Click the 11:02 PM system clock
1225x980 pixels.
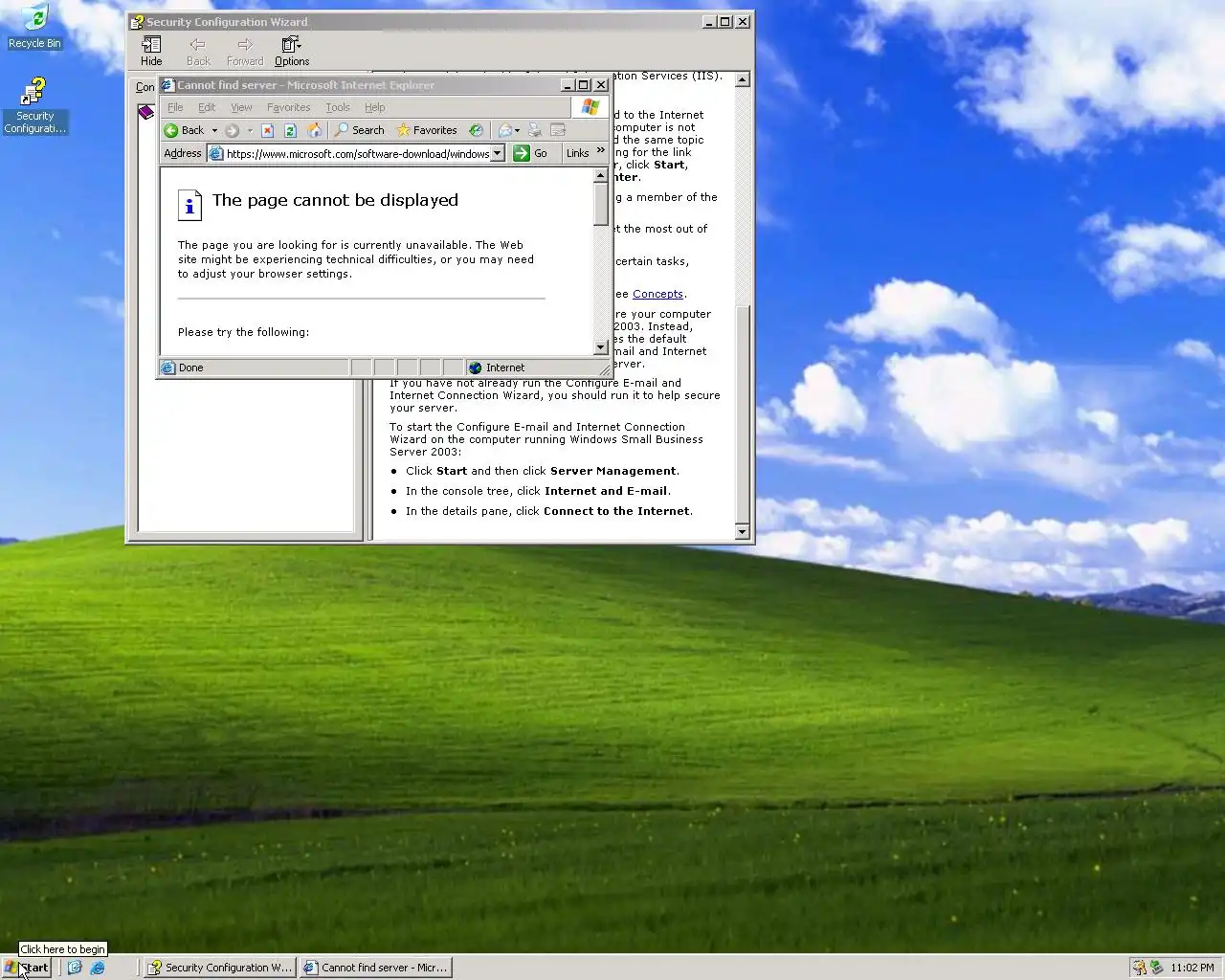click(1192, 968)
